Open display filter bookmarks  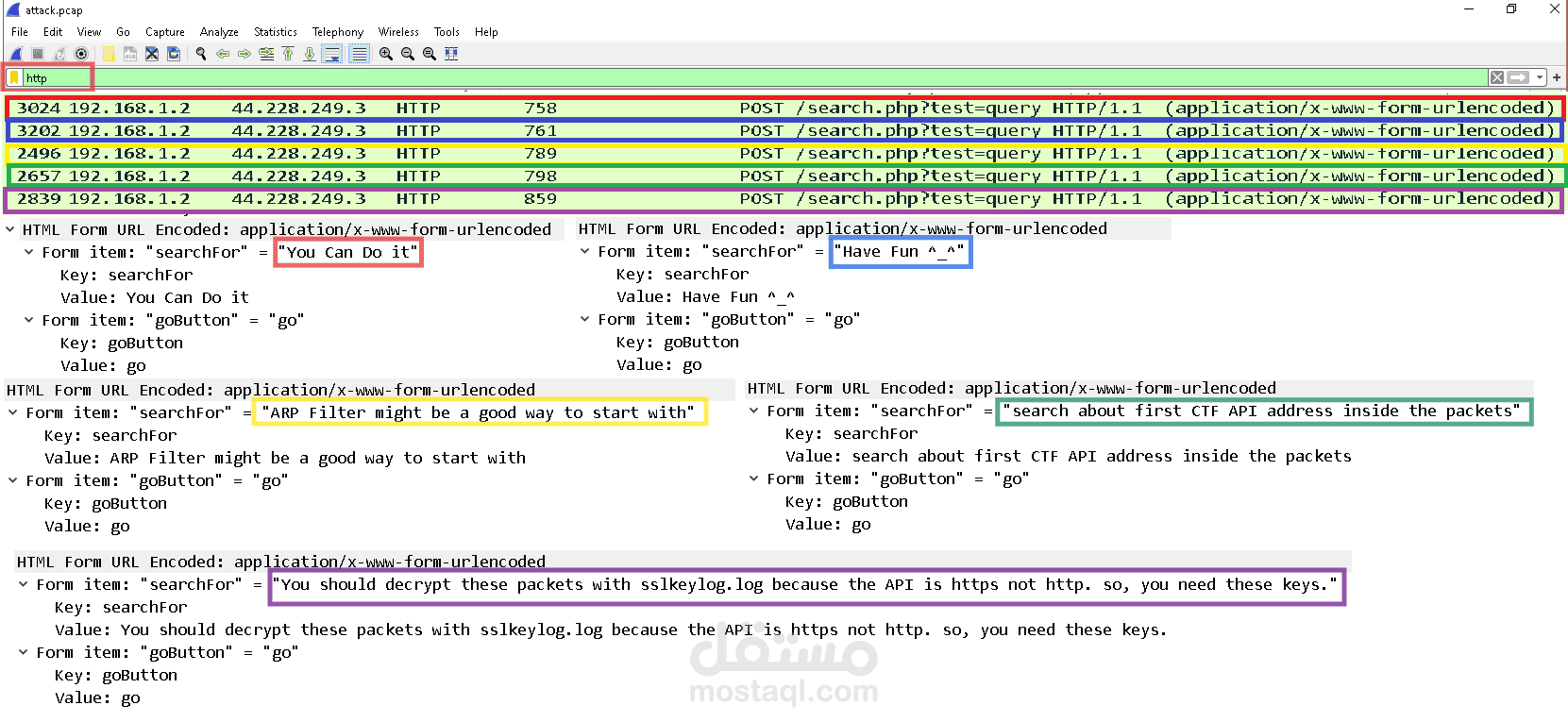(x=14, y=77)
